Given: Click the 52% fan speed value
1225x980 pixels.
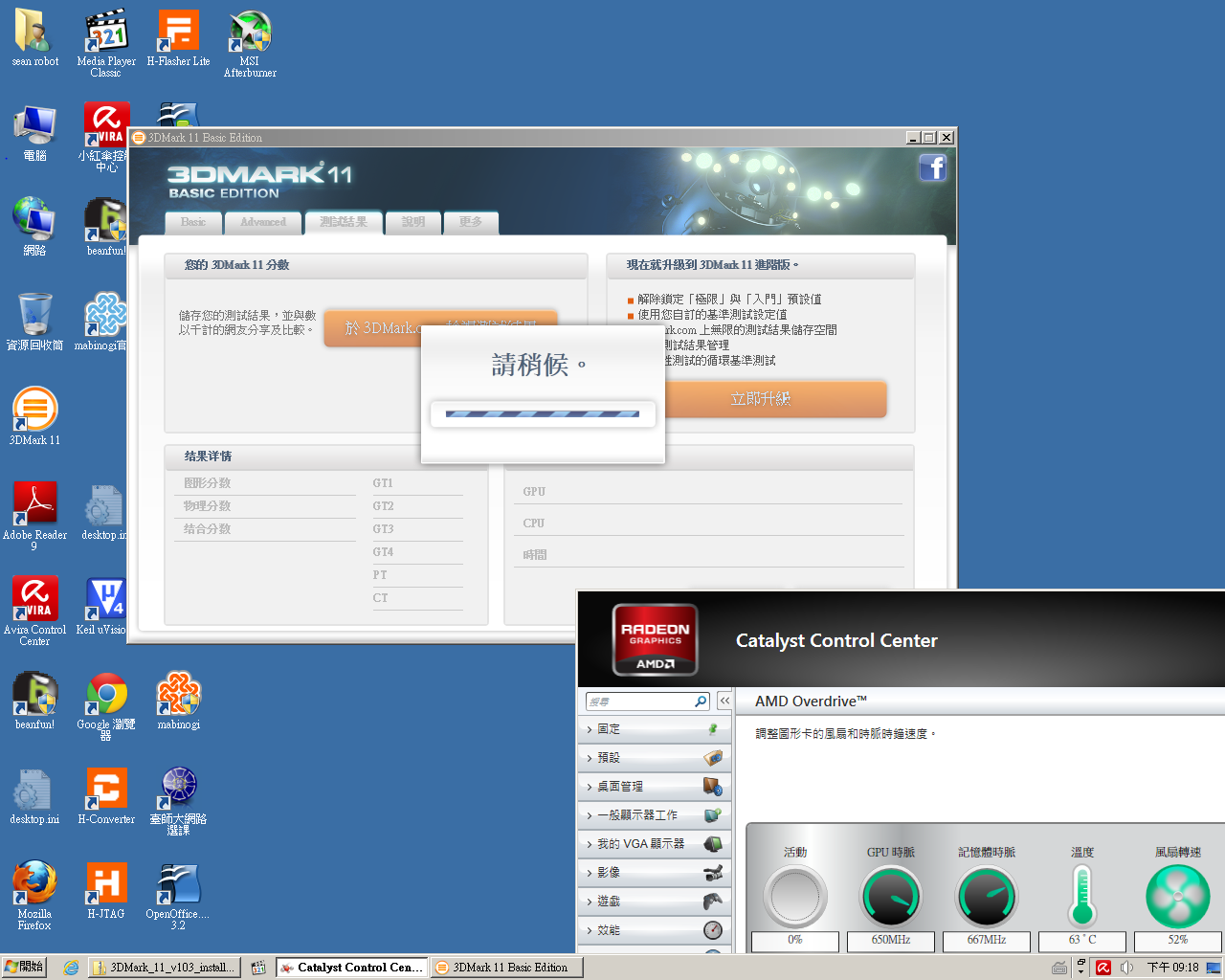Looking at the screenshot, I should 1178,941.
